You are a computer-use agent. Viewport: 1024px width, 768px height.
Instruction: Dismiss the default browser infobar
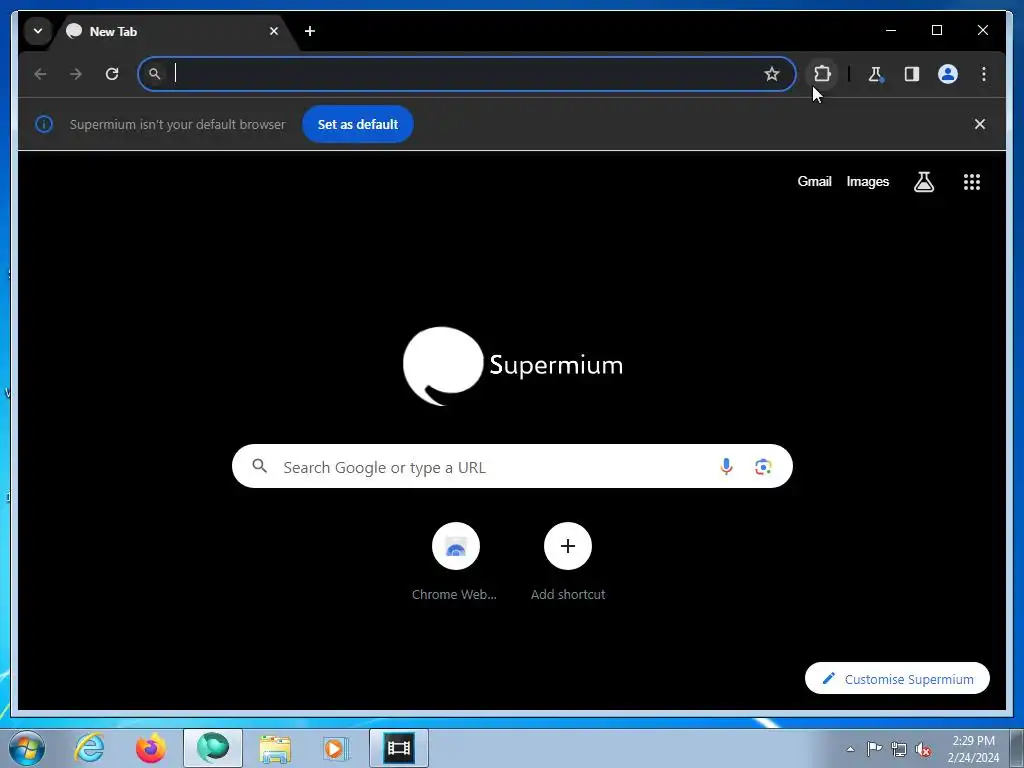(980, 124)
